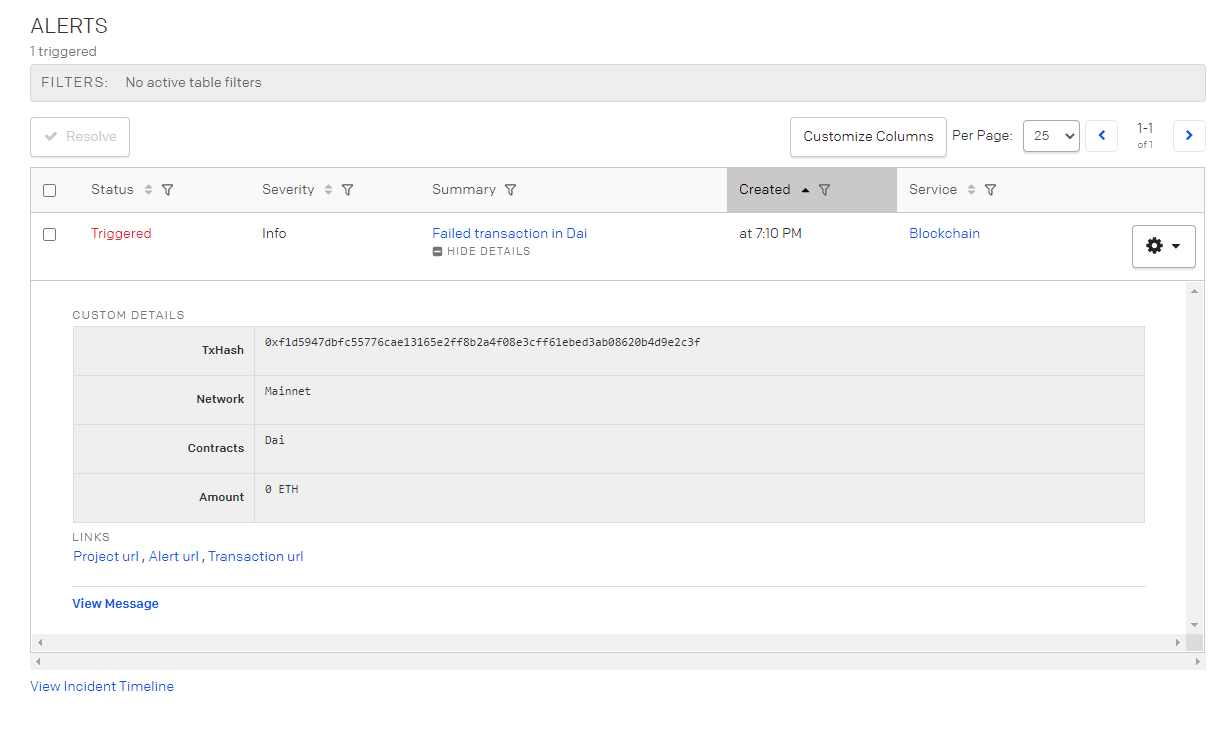The width and height of the screenshot is (1227, 747).
Task: Click the Triggered status text
Action: [121, 233]
